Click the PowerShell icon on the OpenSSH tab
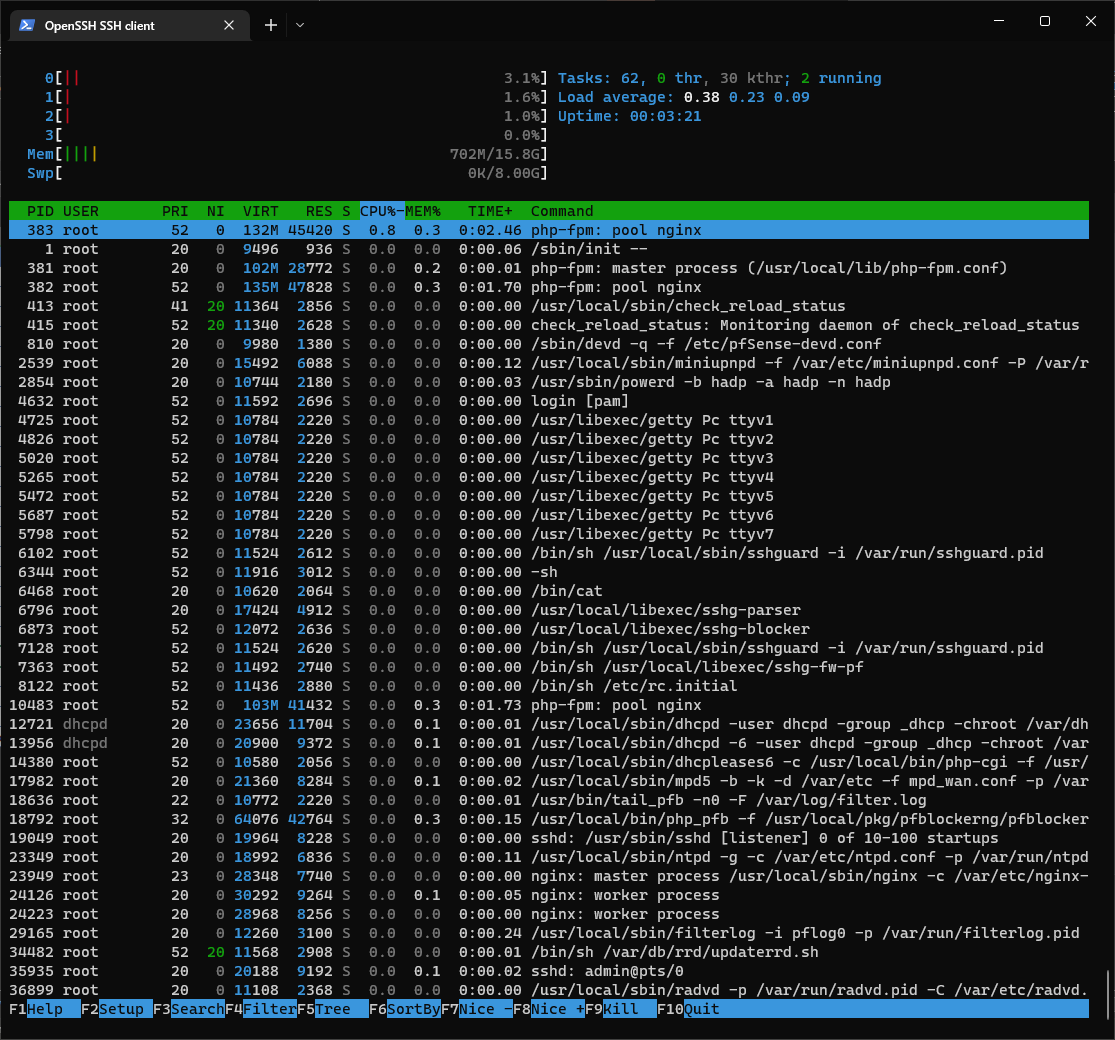This screenshot has width=1115, height=1040. click(27, 26)
